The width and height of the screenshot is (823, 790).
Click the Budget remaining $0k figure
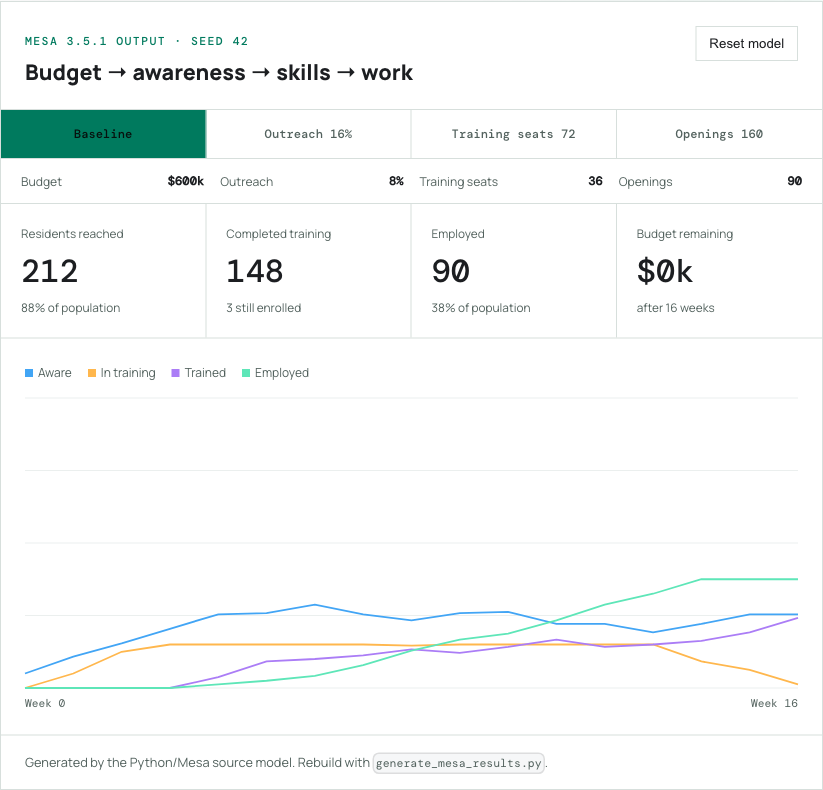tap(664, 271)
